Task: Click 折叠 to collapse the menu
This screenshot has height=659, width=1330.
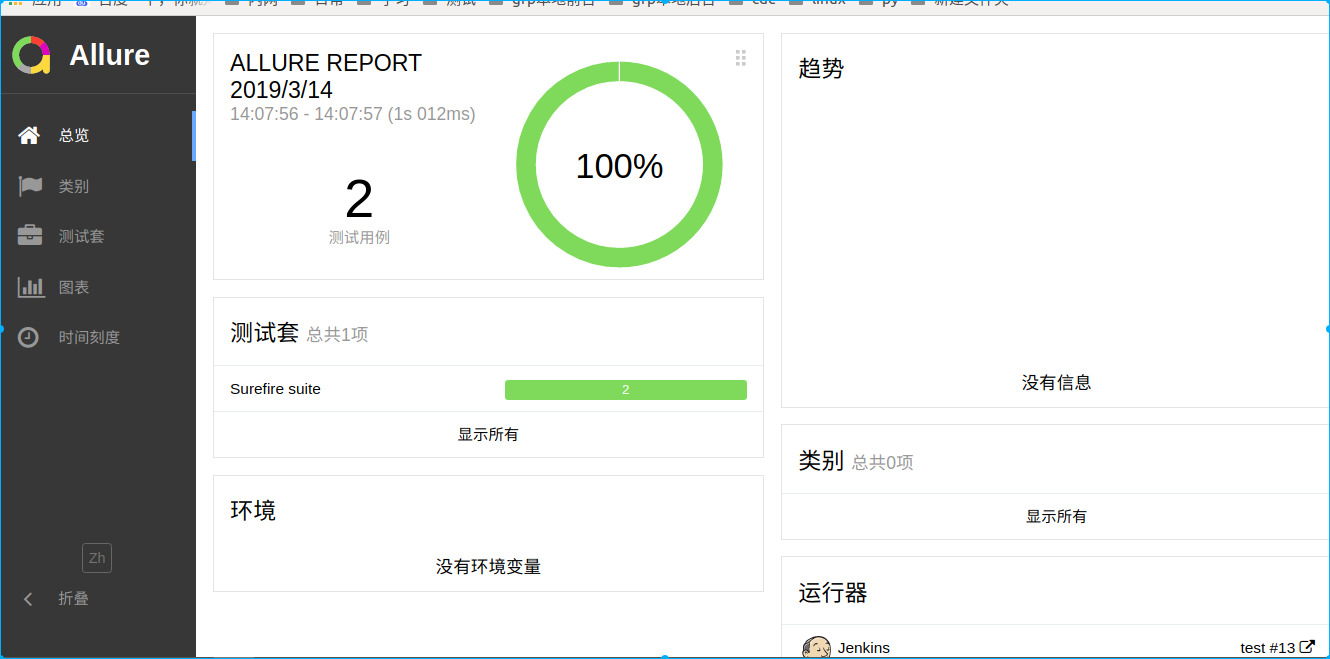Action: [73, 599]
